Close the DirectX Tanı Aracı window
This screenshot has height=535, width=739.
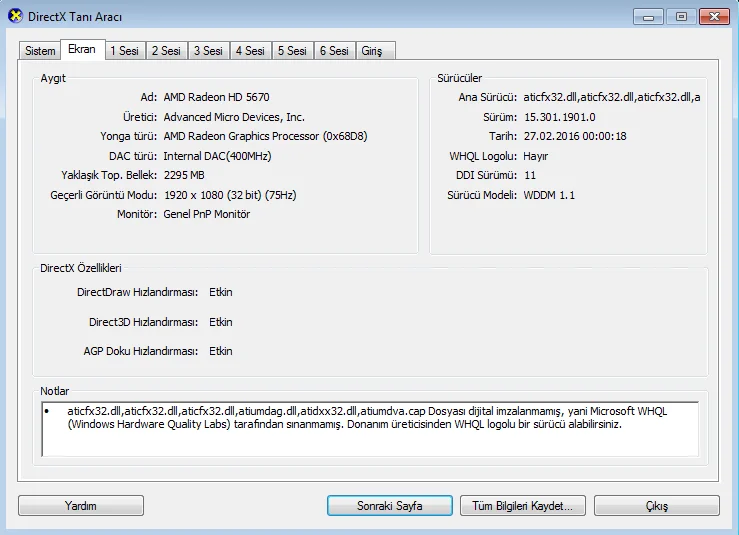pyautogui.click(x=714, y=17)
